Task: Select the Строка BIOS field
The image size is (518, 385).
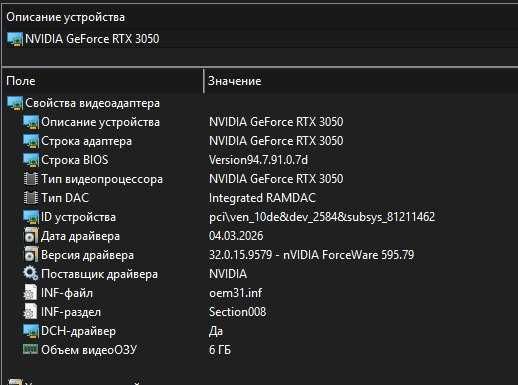Action: pos(75,160)
